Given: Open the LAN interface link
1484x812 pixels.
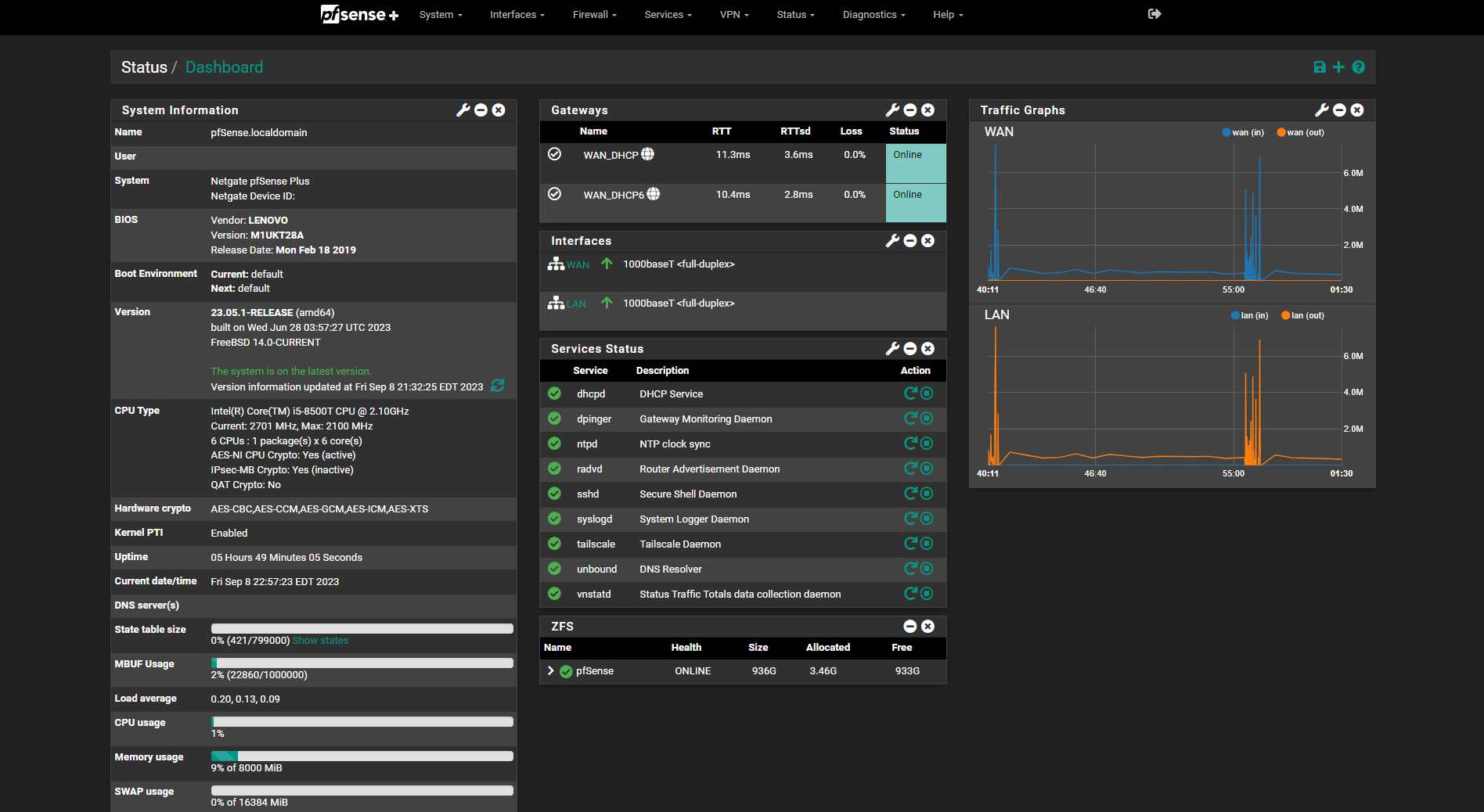Looking at the screenshot, I should tap(577, 304).
